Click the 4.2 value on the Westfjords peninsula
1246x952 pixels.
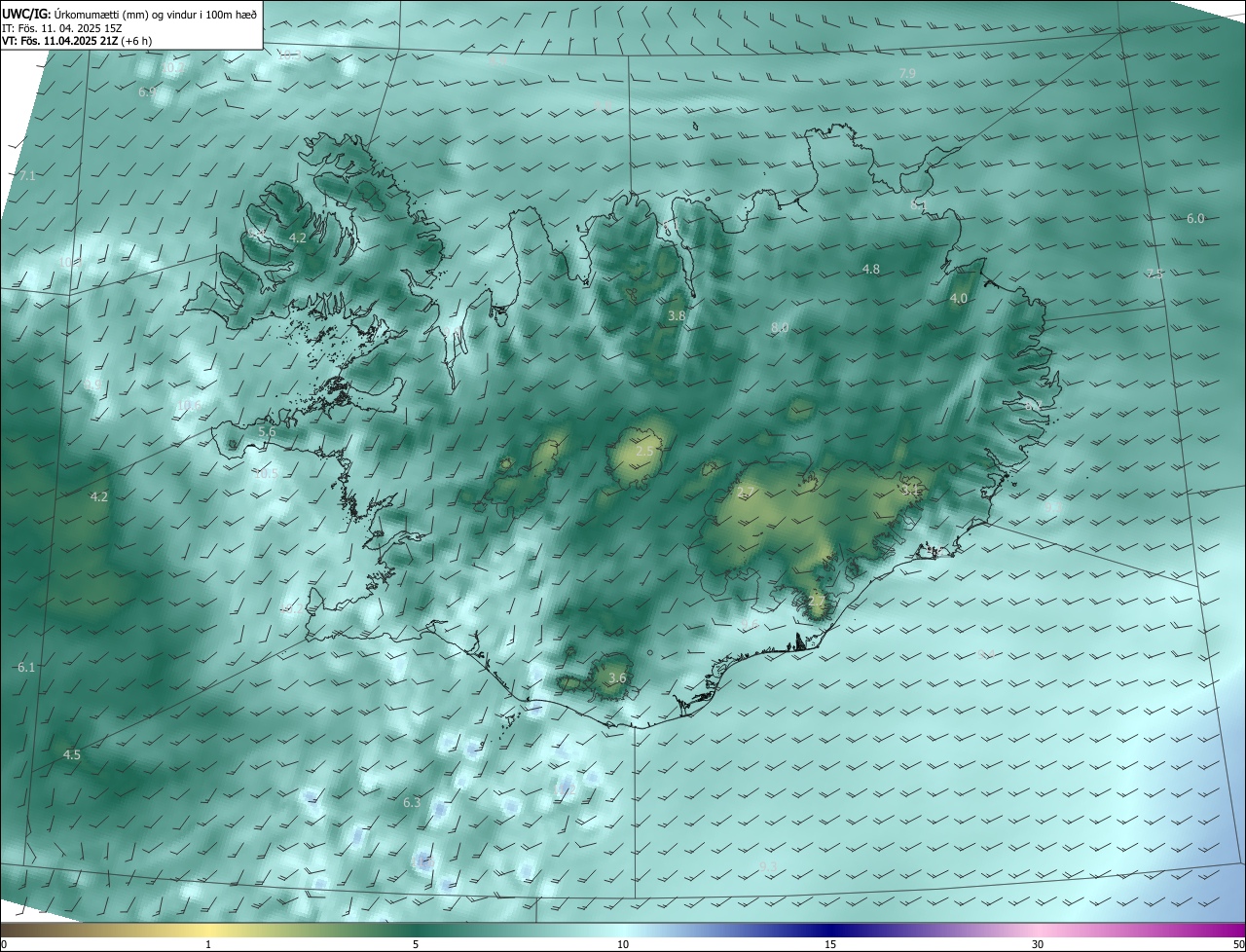(x=299, y=238)
